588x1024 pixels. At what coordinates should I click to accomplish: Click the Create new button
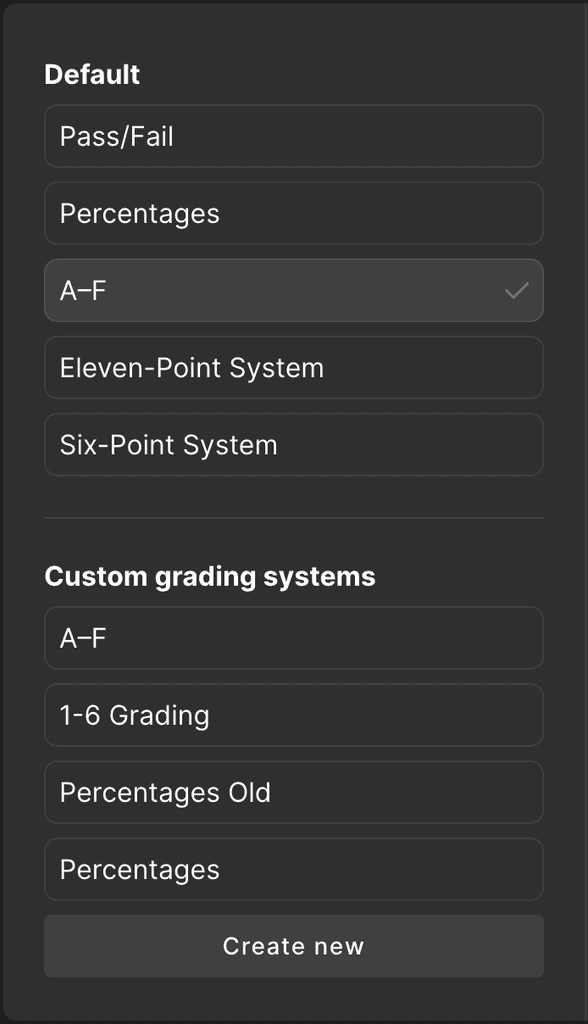294,946
